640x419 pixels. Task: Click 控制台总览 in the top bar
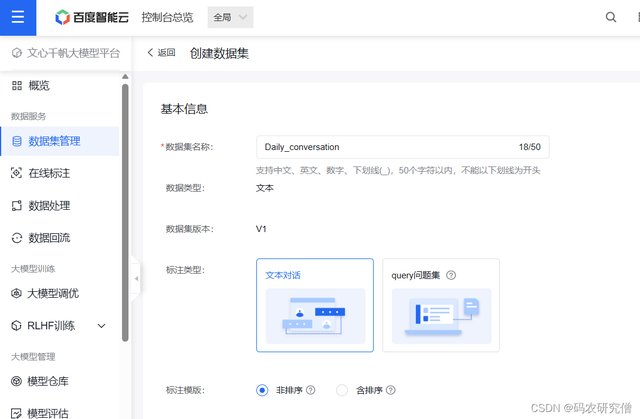pyautogui.click(x=169, y=17)
